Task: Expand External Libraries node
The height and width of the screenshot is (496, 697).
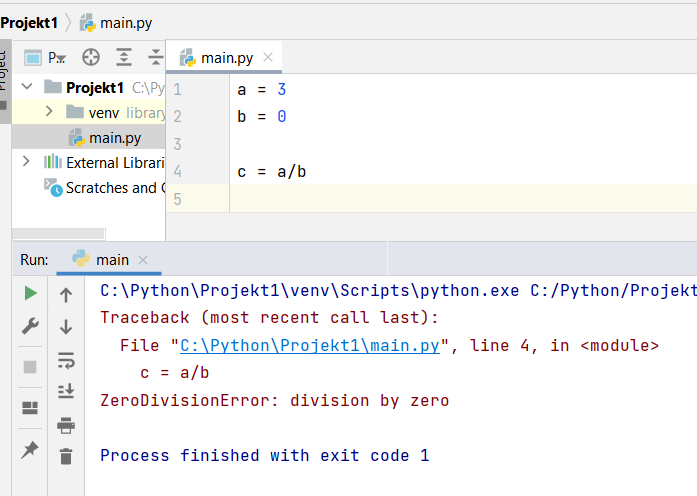Action: [27, 161]
